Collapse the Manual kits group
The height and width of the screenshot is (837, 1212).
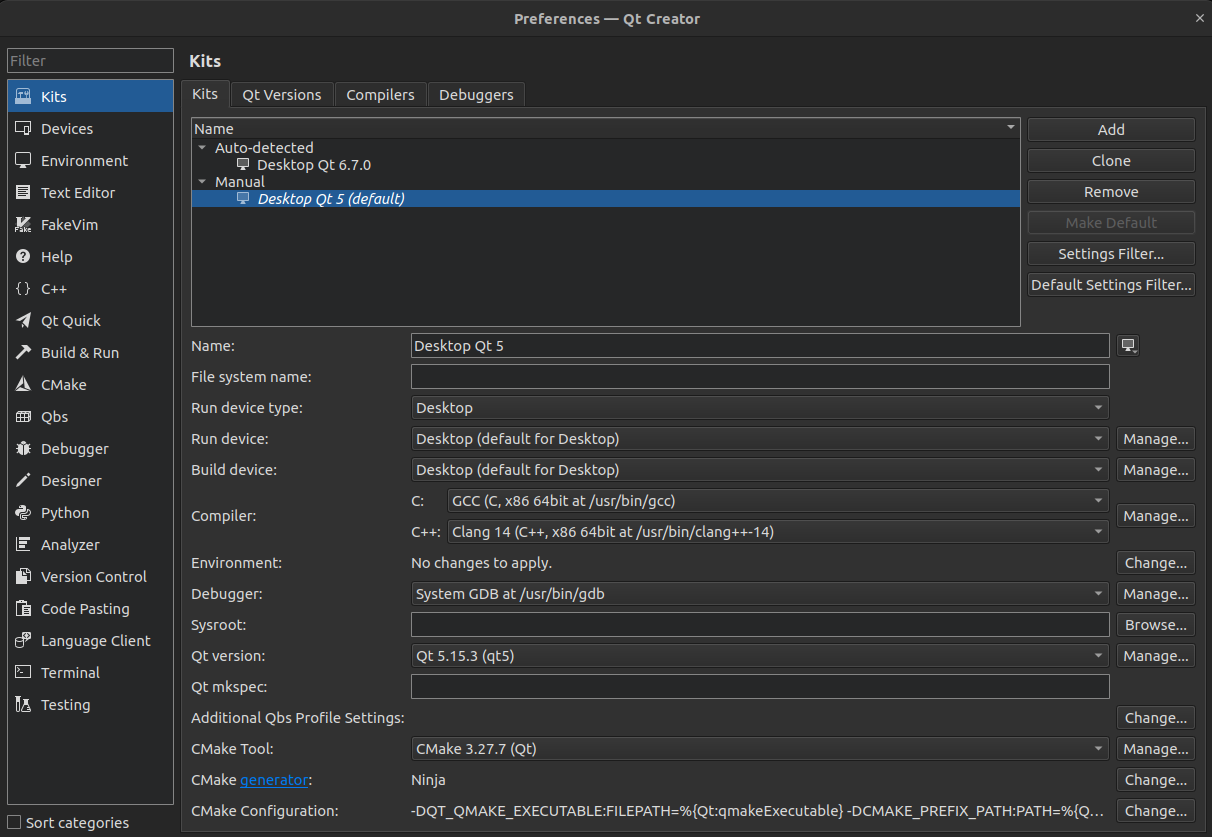[202, 182]
